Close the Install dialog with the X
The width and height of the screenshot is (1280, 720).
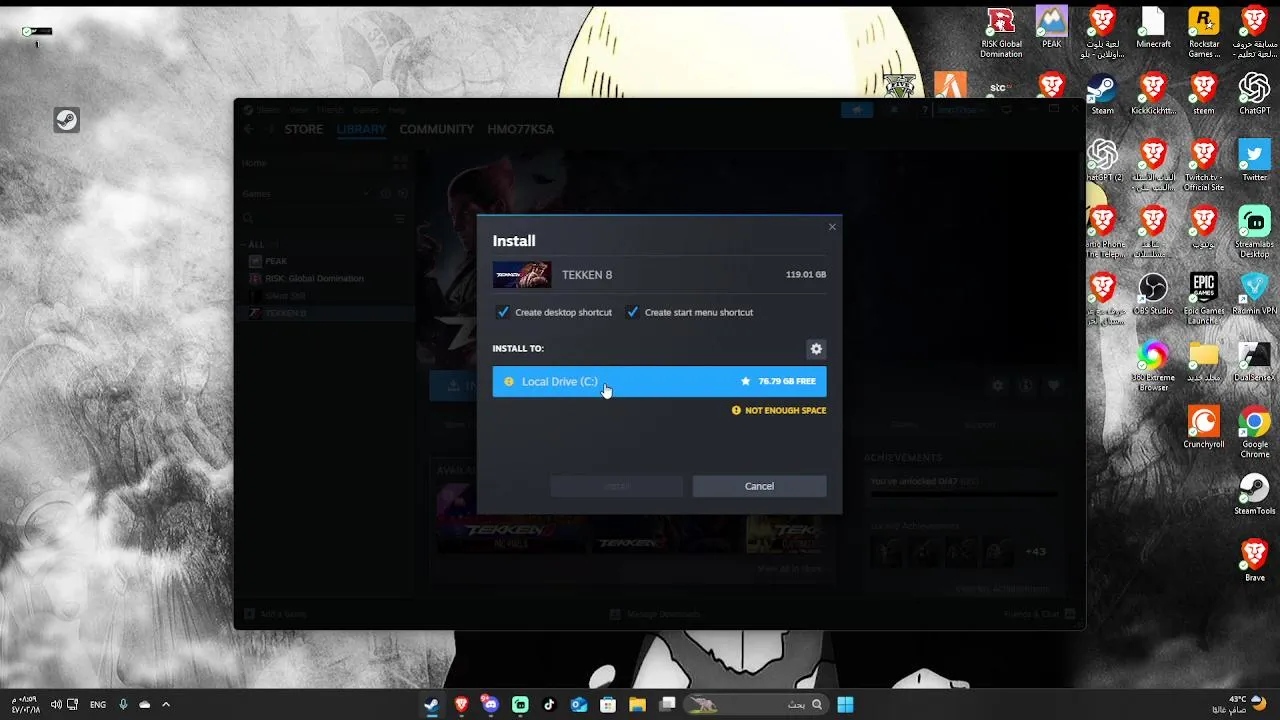click(832, 227)
